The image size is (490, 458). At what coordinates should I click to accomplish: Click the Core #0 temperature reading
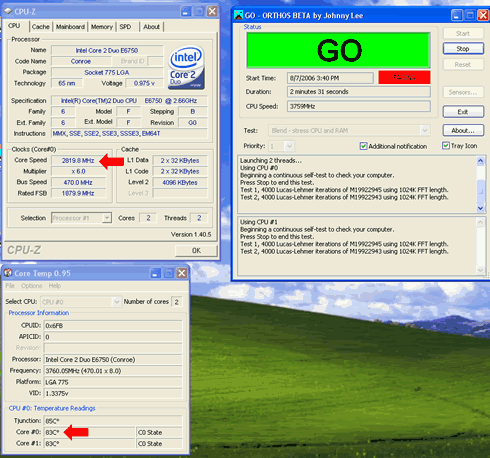[x=89, y=432]
